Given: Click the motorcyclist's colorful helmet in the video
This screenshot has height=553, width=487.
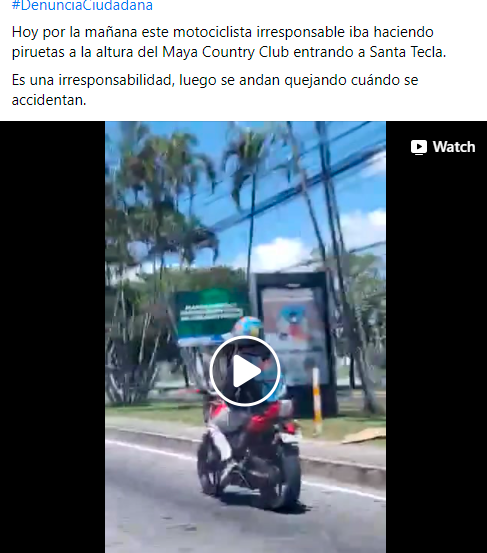Looking at the screenshot, I should 248,327.
